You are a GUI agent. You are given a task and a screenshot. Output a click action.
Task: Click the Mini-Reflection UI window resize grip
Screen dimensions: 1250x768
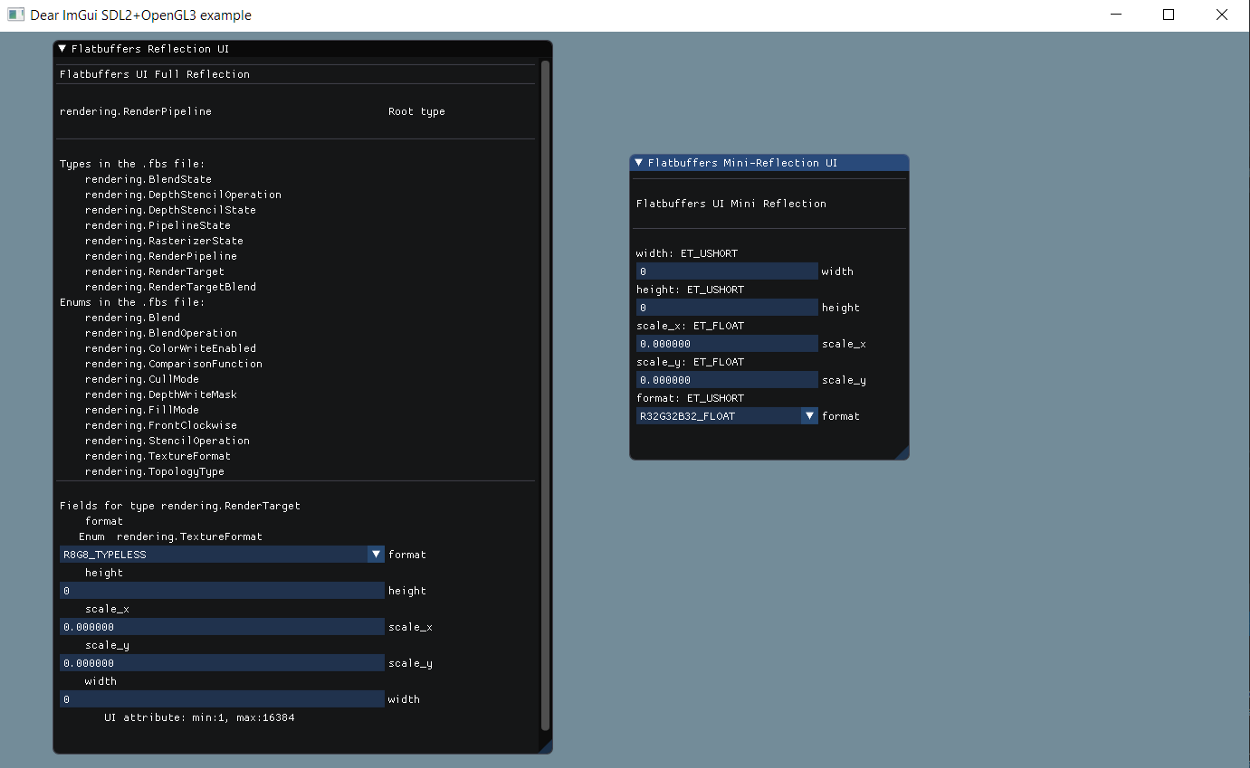tap(903, 454)
